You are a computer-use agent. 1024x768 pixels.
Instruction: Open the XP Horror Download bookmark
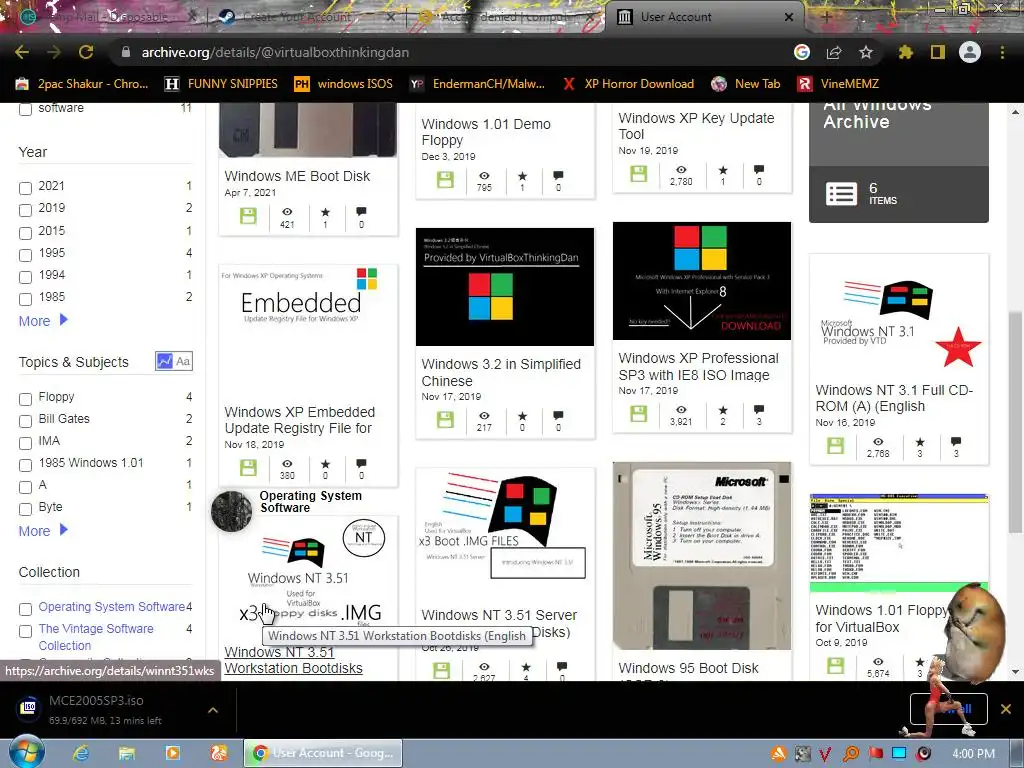coord(628,84)
